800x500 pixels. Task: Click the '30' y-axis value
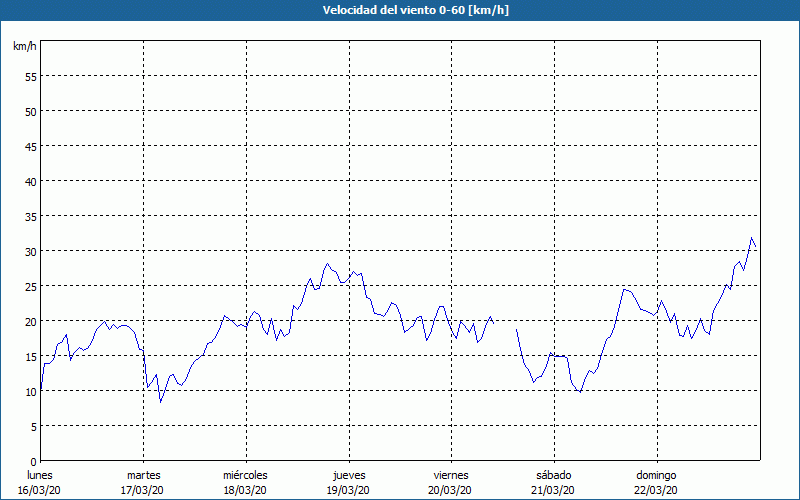(x=31, y=252)
